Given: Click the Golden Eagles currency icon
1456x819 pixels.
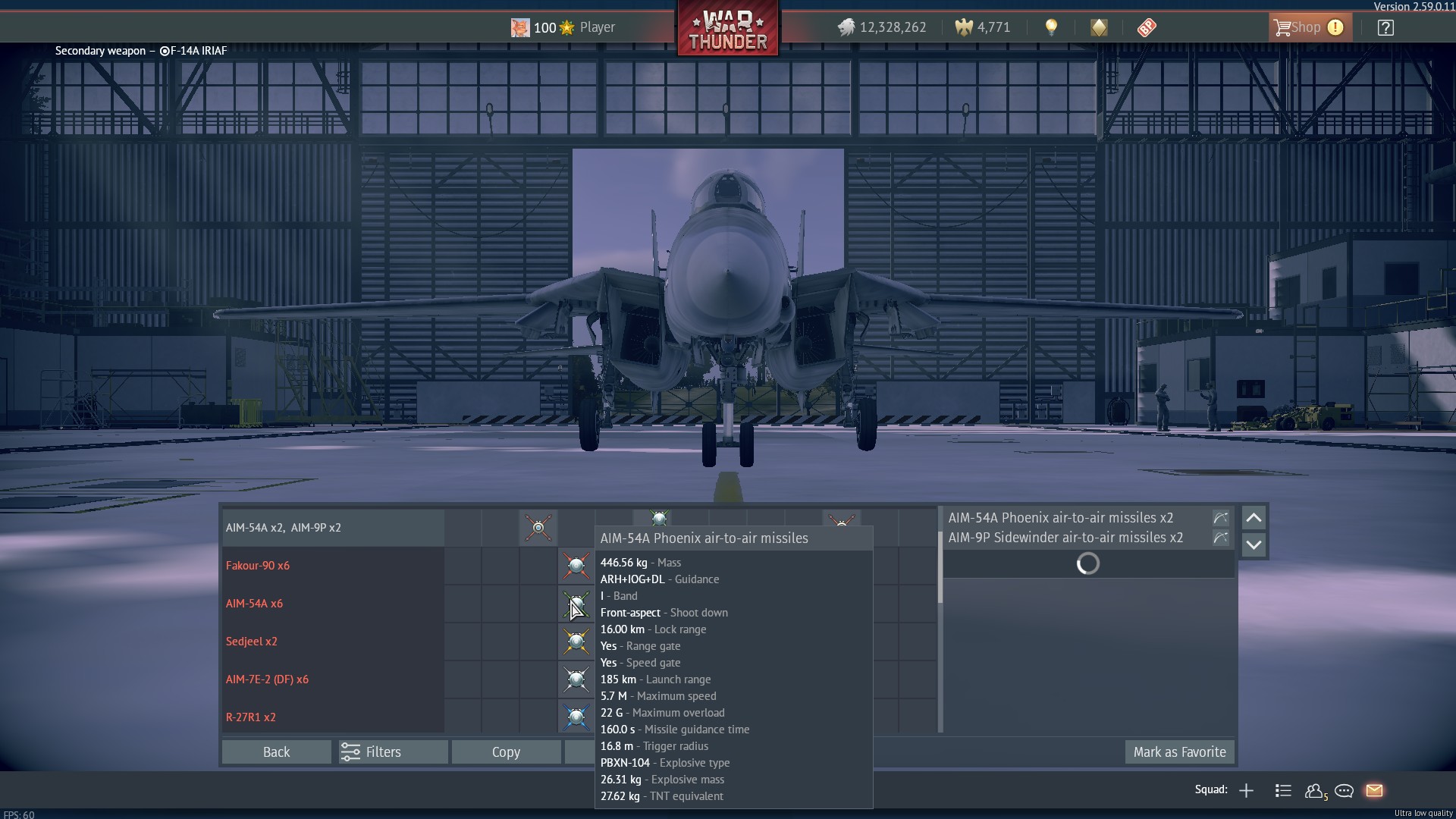Looking at the screenshot, I should (964, 27).
